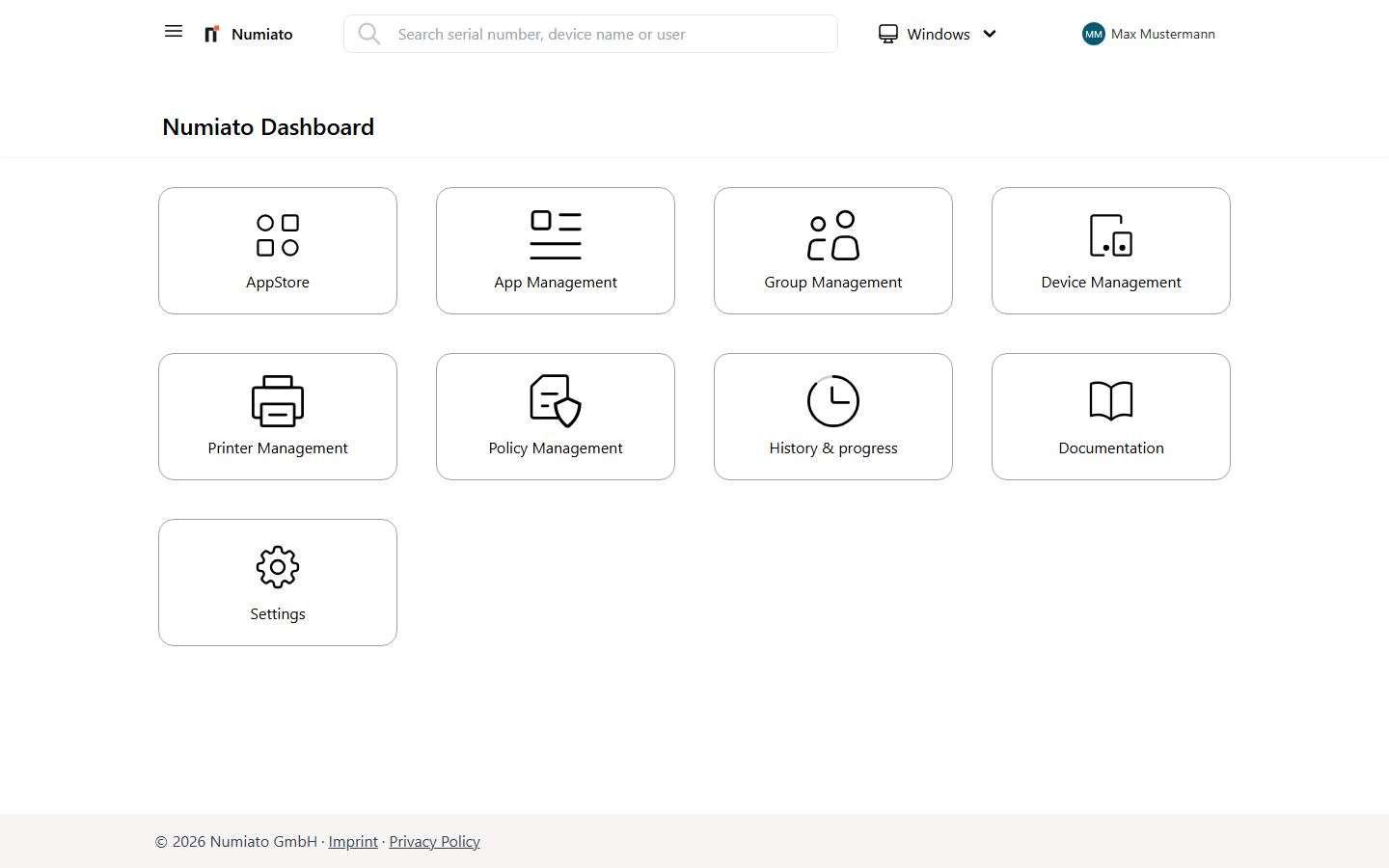Open the Max Mustermann account menu
The height and width of the screenshot is (868, 1389).
1163,34
